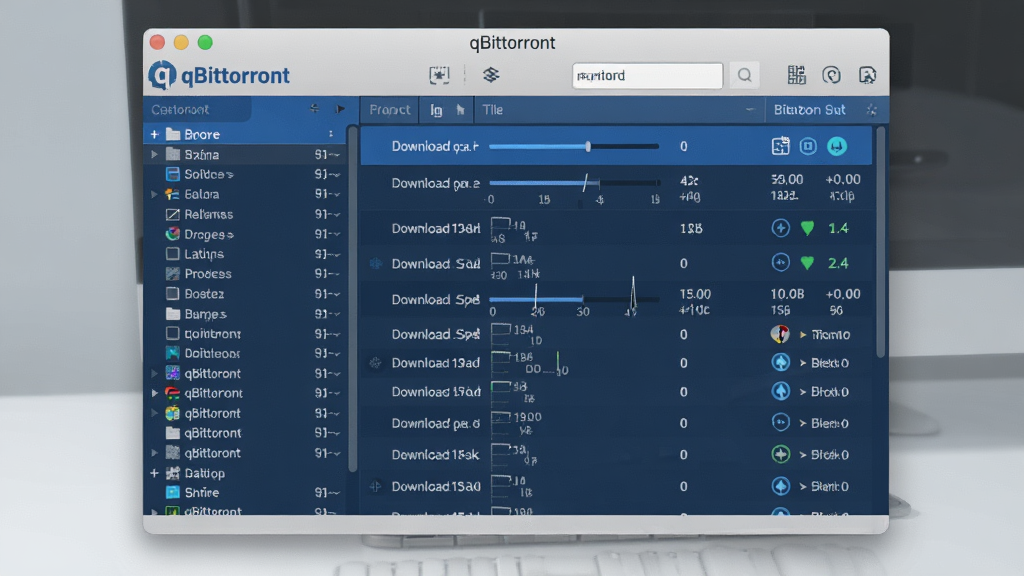Image resolution: width=1024 pixels, height=576 pixels.
Task: Click the pie icon beside Tiom10
Action: point(780,334)
